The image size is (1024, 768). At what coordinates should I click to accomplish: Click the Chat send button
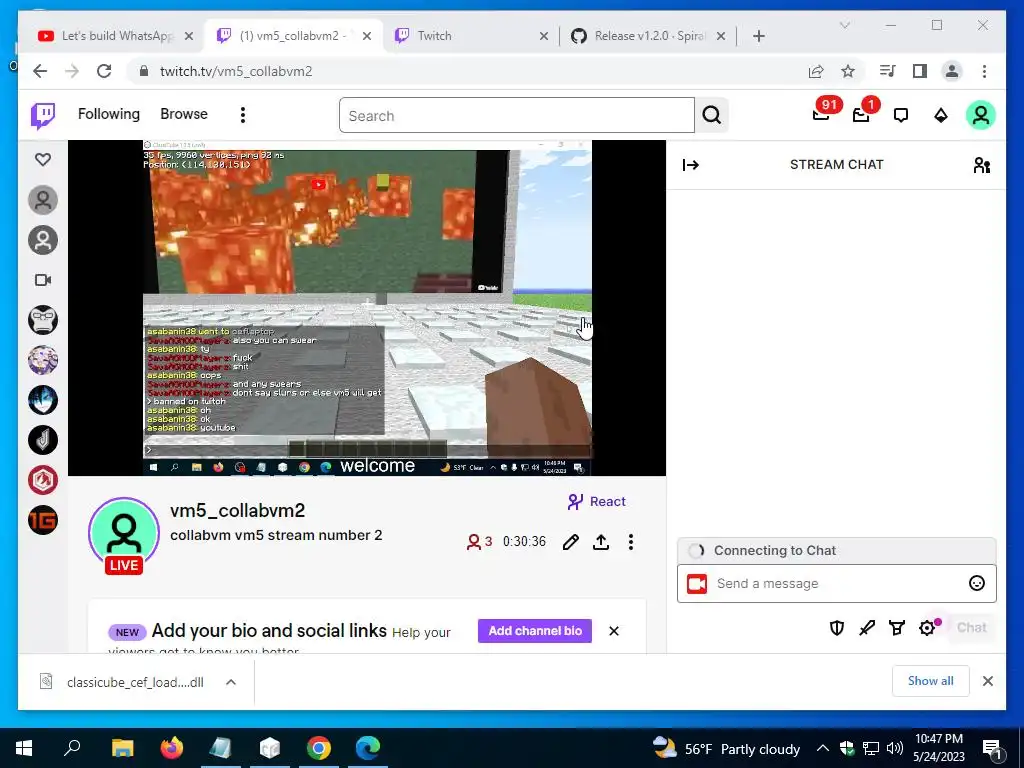(x=972, y=628)
